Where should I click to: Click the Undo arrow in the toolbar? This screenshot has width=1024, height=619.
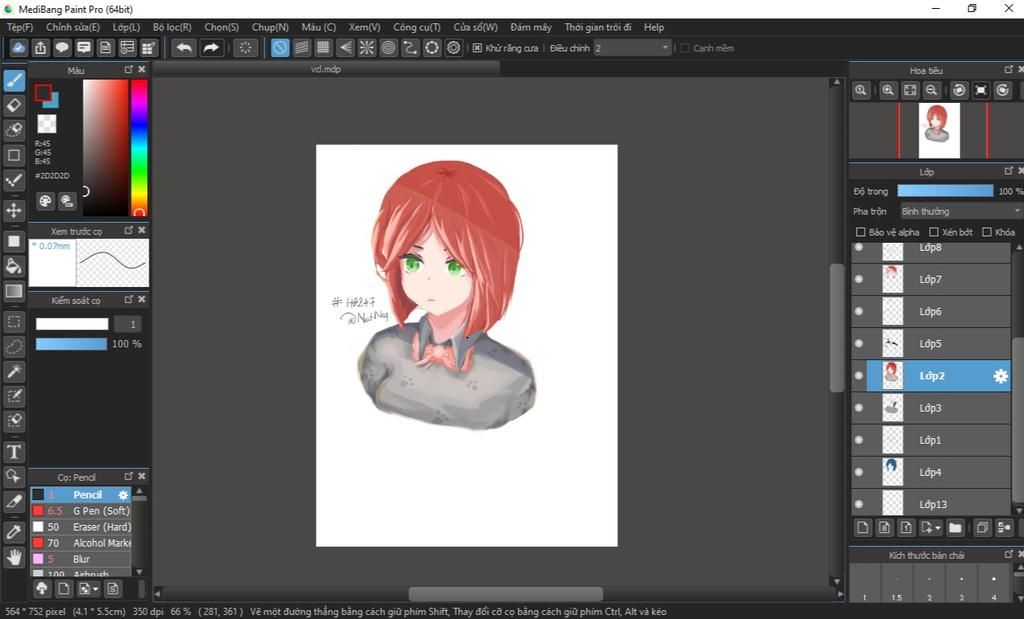pyautogui.click(x=184, y=48)
